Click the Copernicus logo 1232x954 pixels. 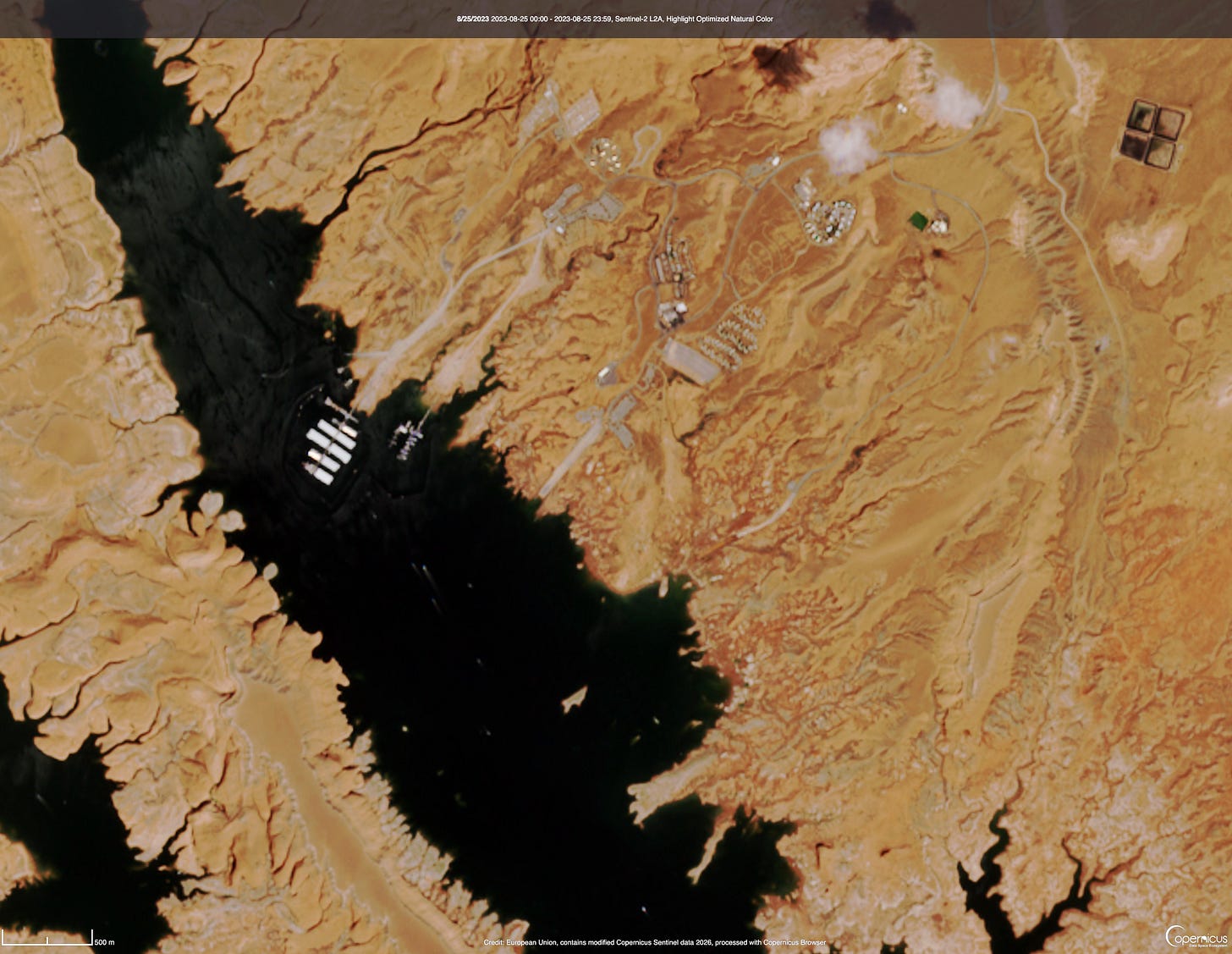click(1196, 936)
